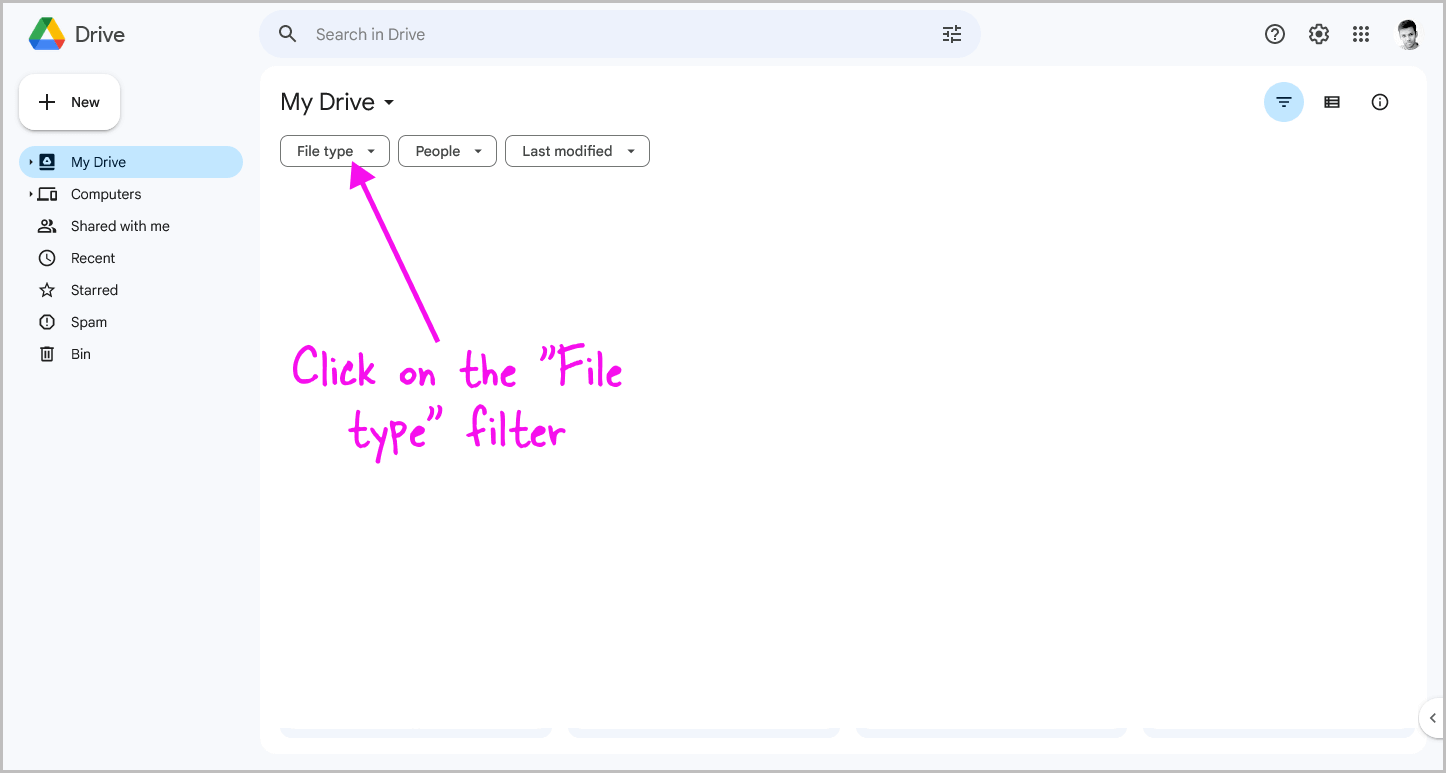The height and width of the screenshot is (773, 1446).
Task: Open the Recent section
Action: pyautogui.click(x=91, y=257)
